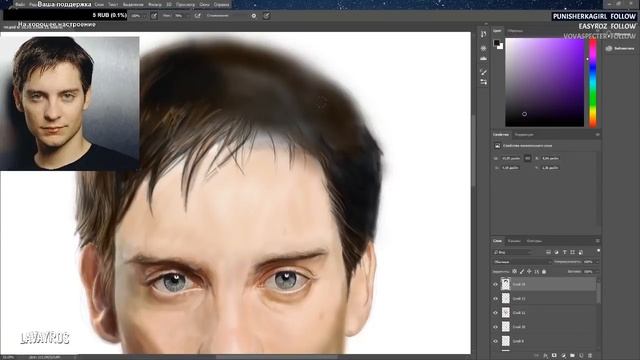Open the Histogram collapsed panel icon
Viewport: 640px width, 360px height.
(483, 59)
